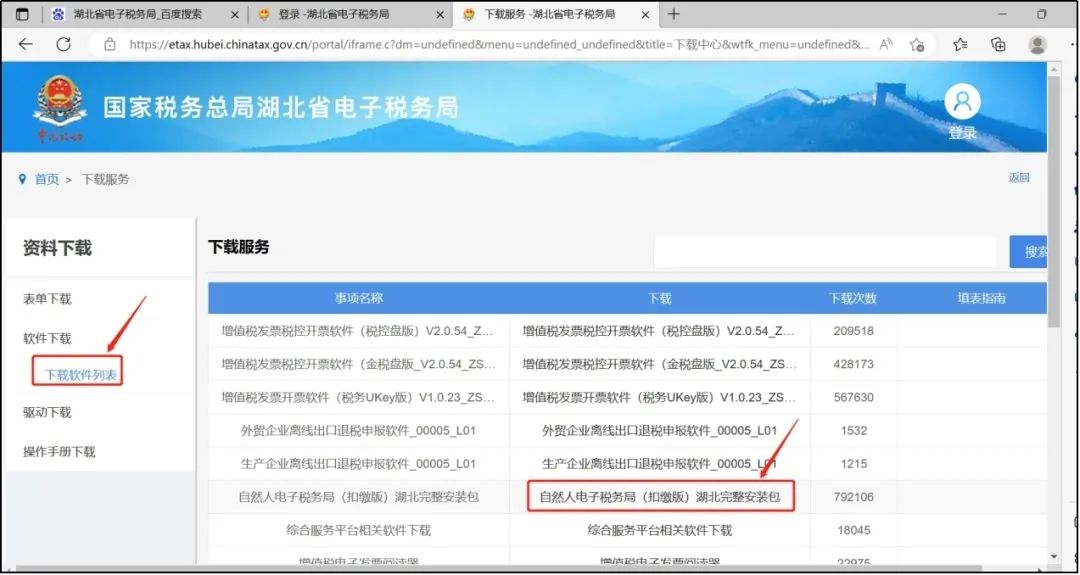Open 表单下载 in sidebar

48,299
